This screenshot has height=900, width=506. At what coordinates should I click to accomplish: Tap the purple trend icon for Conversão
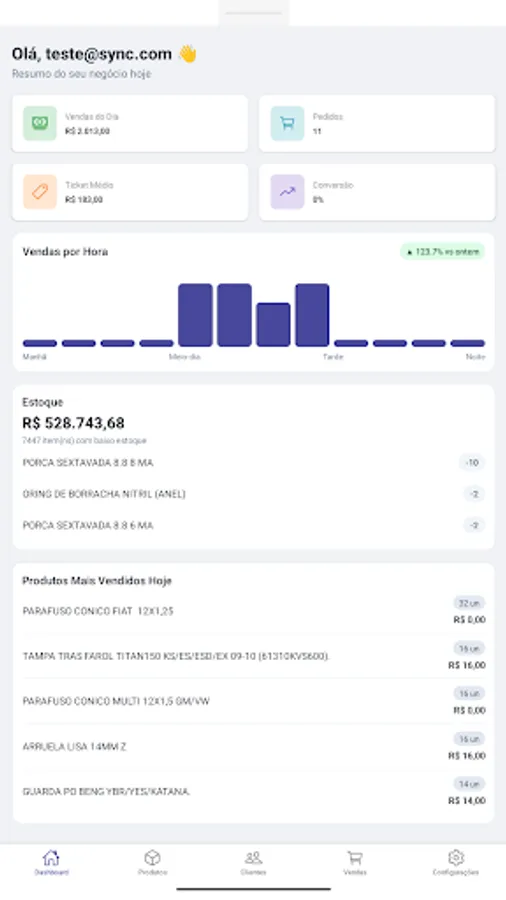(287, 192)
